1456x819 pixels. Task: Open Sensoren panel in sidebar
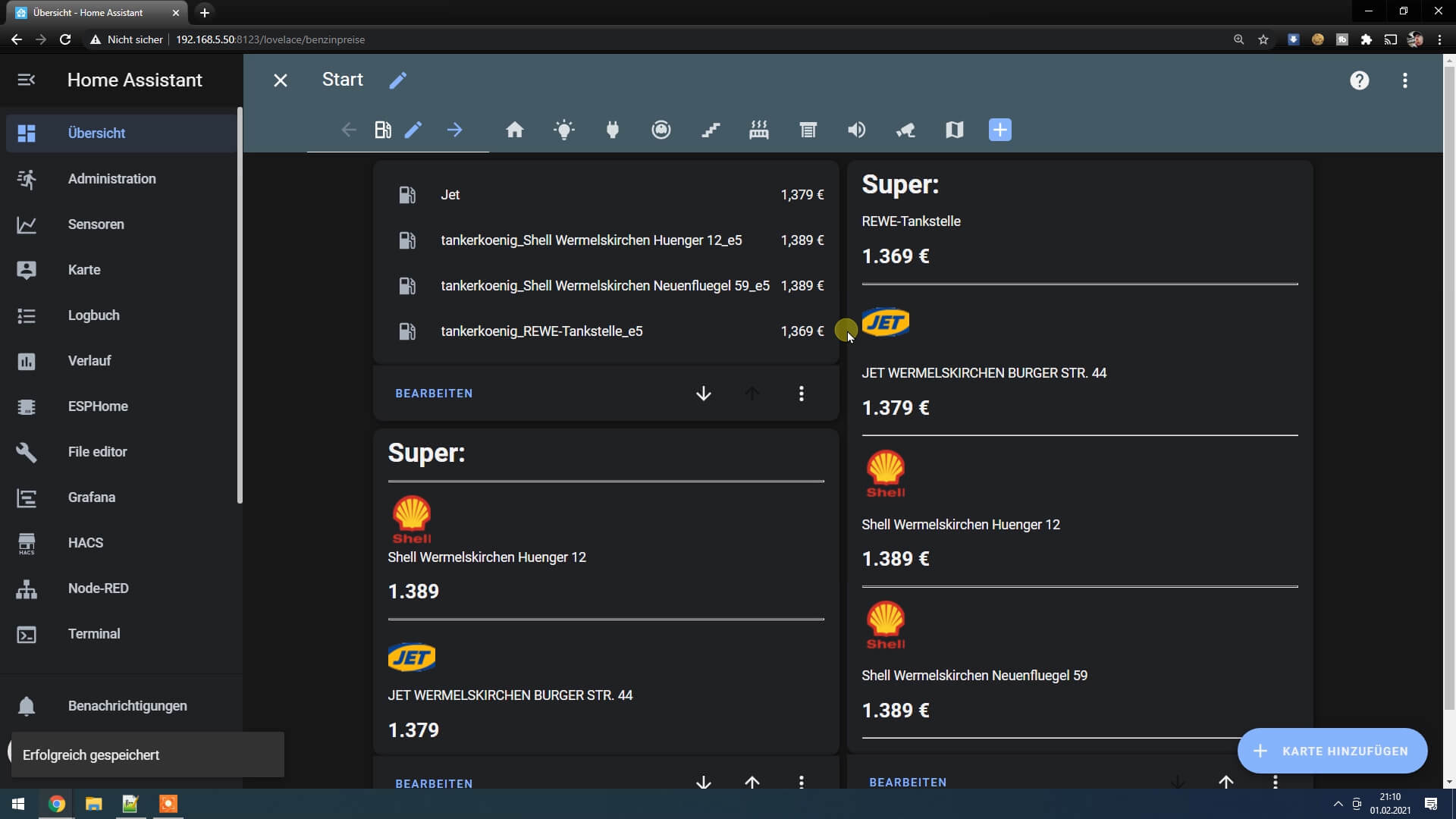[121, 224]
